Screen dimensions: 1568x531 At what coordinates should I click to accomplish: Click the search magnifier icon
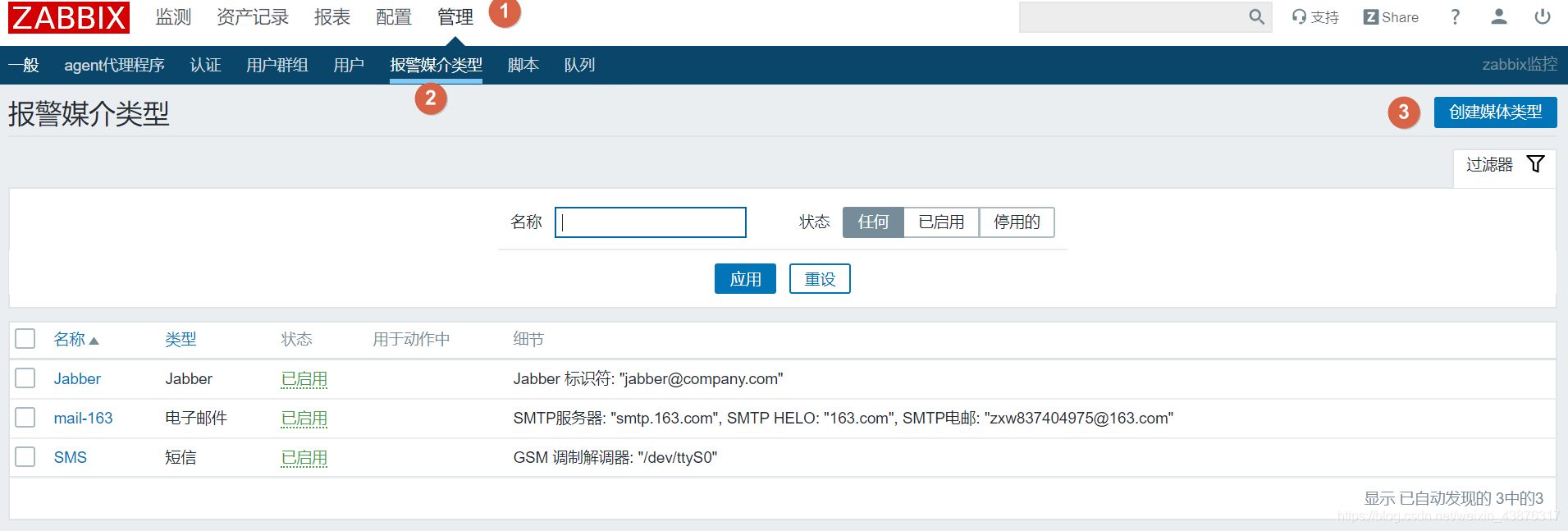(x=1256, y=17)
